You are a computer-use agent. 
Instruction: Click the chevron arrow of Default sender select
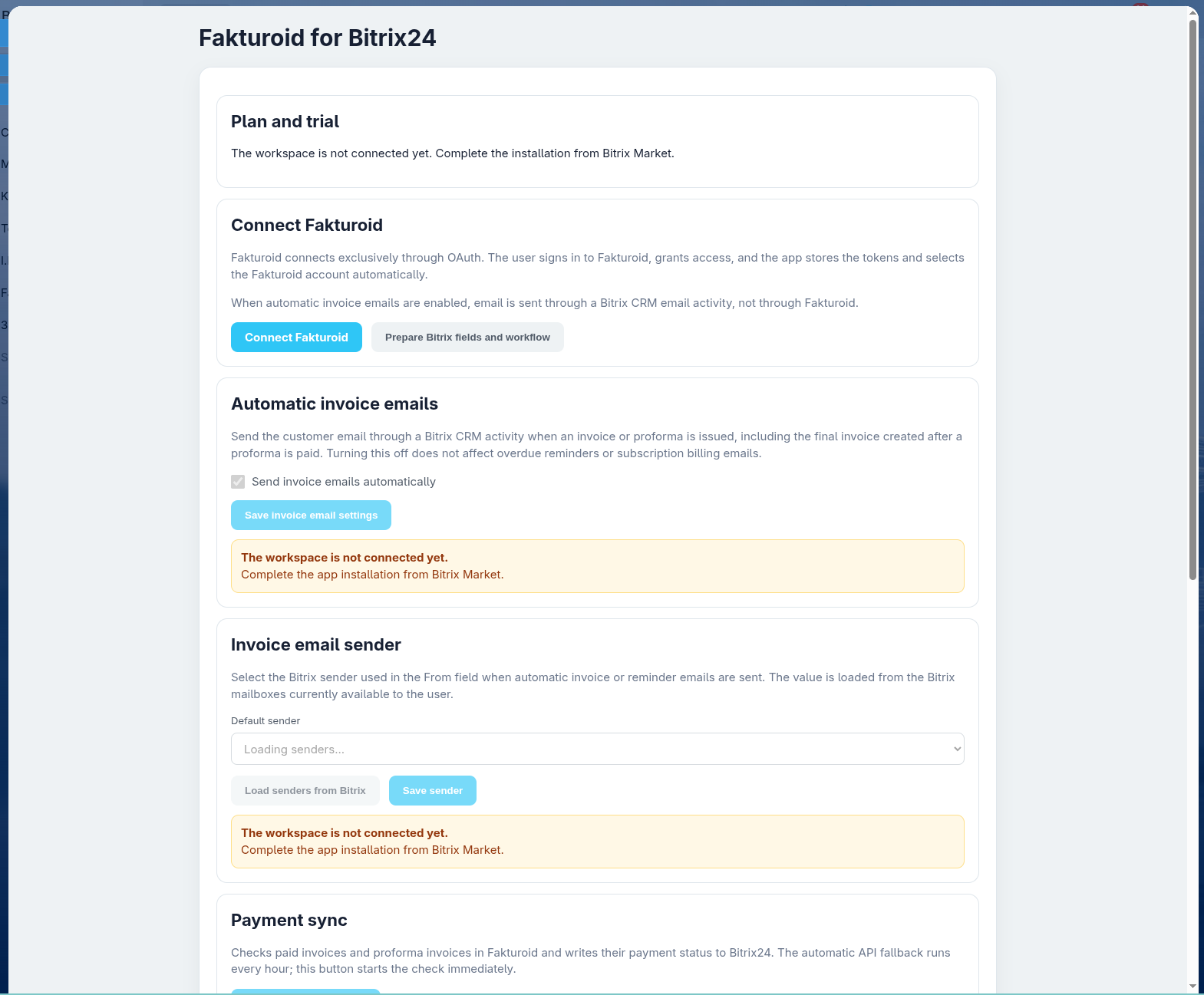[957, 749]
